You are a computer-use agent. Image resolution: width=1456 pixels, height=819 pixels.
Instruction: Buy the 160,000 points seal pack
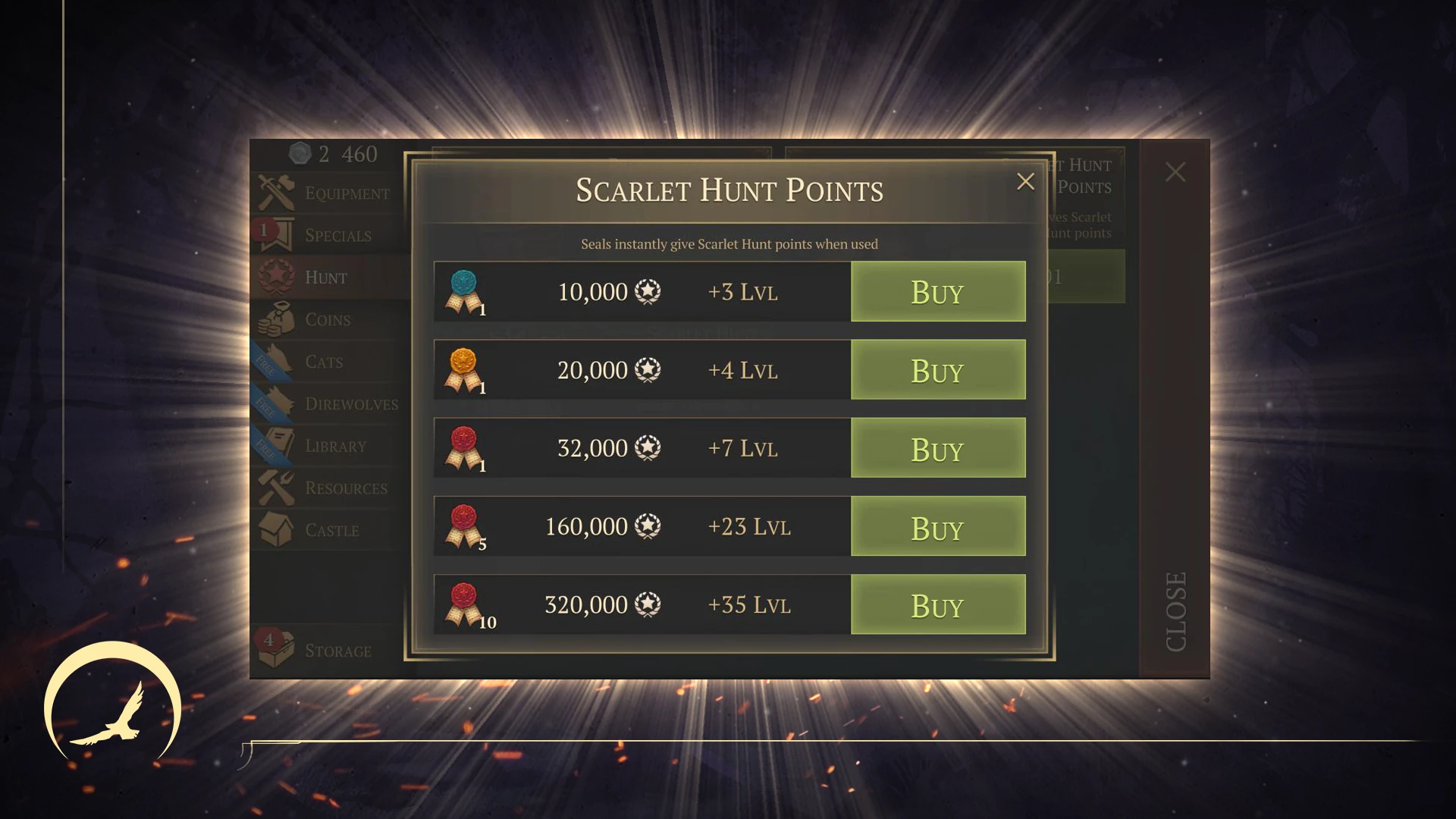coord(938,526)
